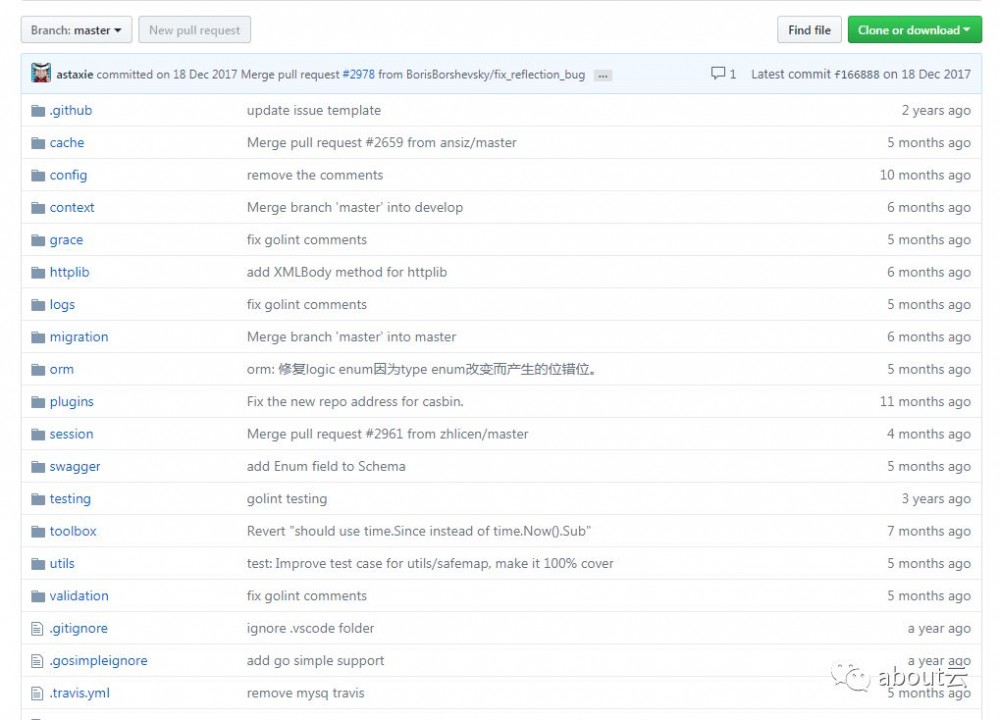Viewport: 1000px width, 720px height.
Task: Open the cache directory link
Action: click(x=67, y=143)
